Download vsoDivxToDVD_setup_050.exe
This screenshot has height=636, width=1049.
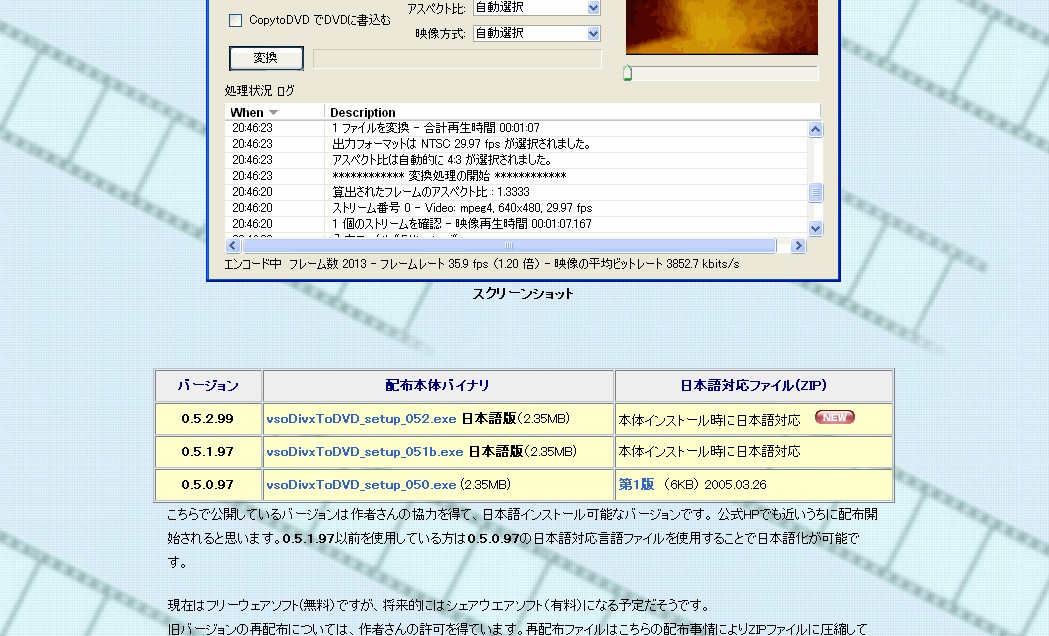[x=361, y=485]
